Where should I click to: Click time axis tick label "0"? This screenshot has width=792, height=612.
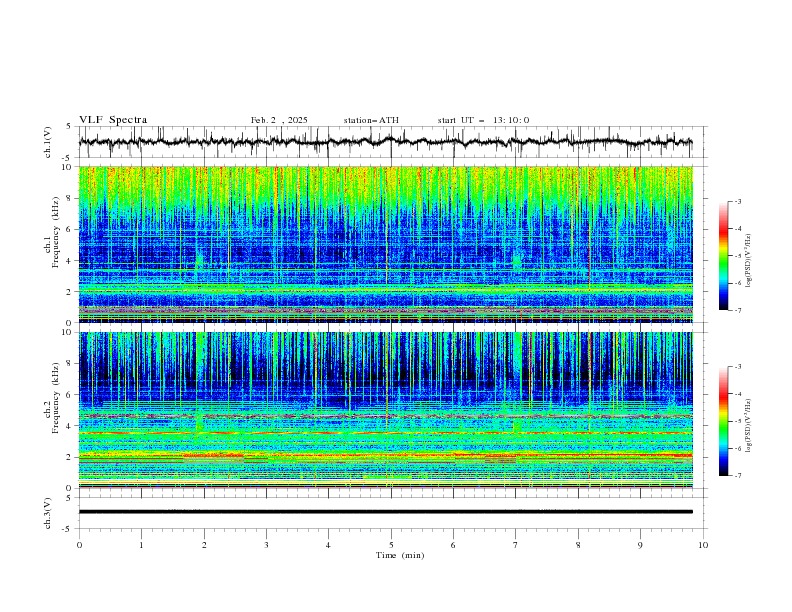coord(79,545)
